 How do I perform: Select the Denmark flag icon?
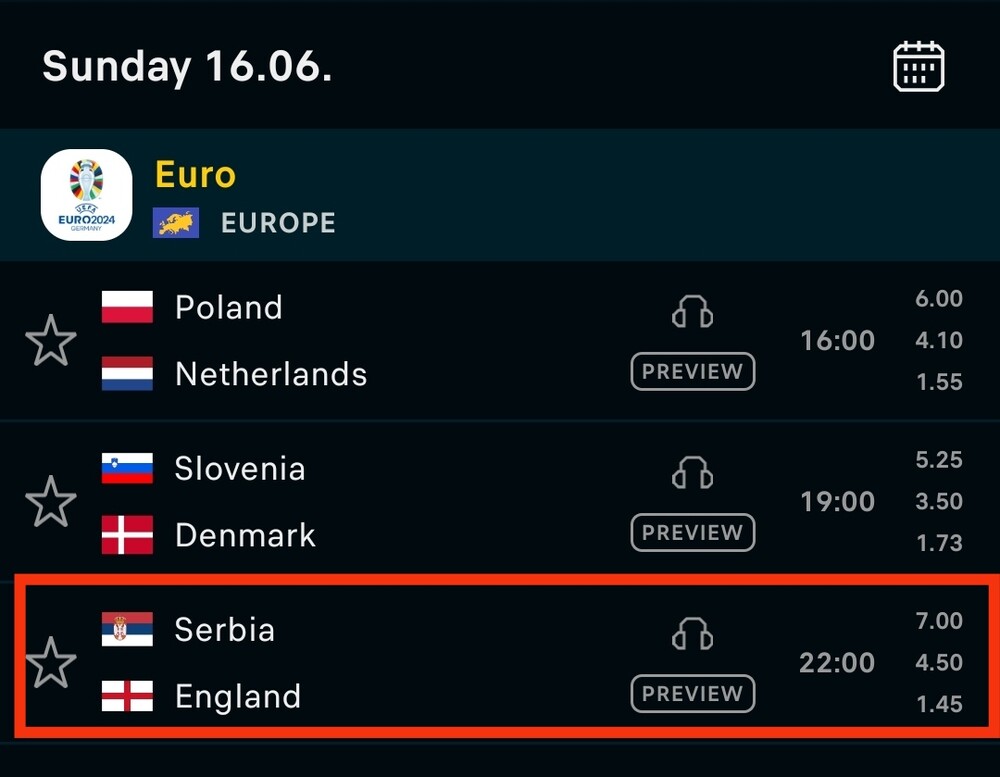click(x=128, y=535)
